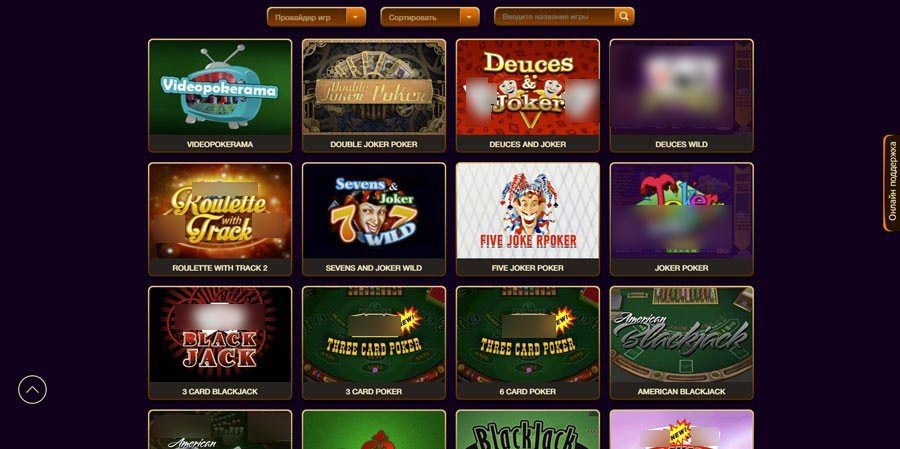Launch the Videopokerama game thumbnail

click(x=220, y=87)
